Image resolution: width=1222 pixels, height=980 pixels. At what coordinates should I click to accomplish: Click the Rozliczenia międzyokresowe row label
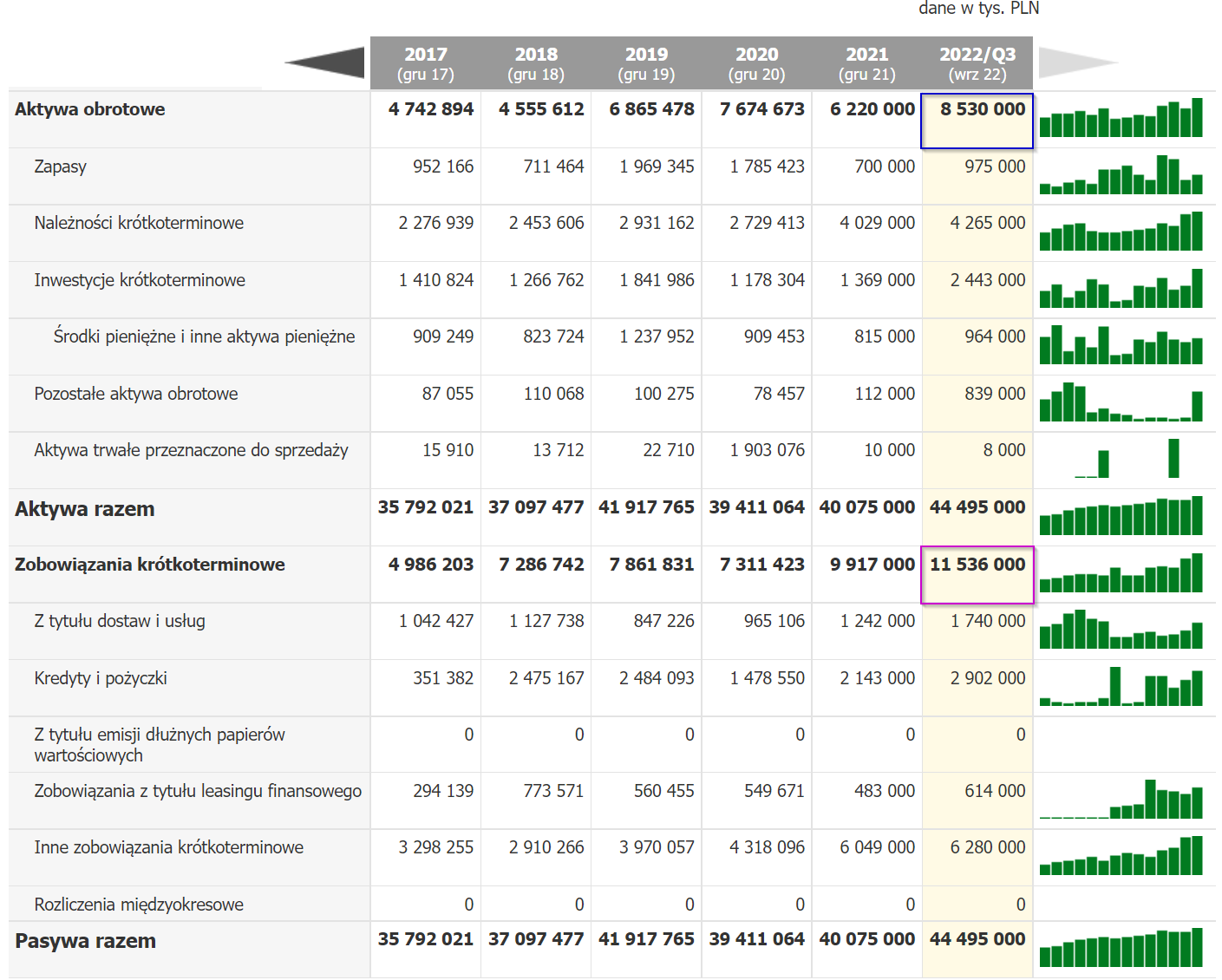pyautogui.click(x=139, y=905)
